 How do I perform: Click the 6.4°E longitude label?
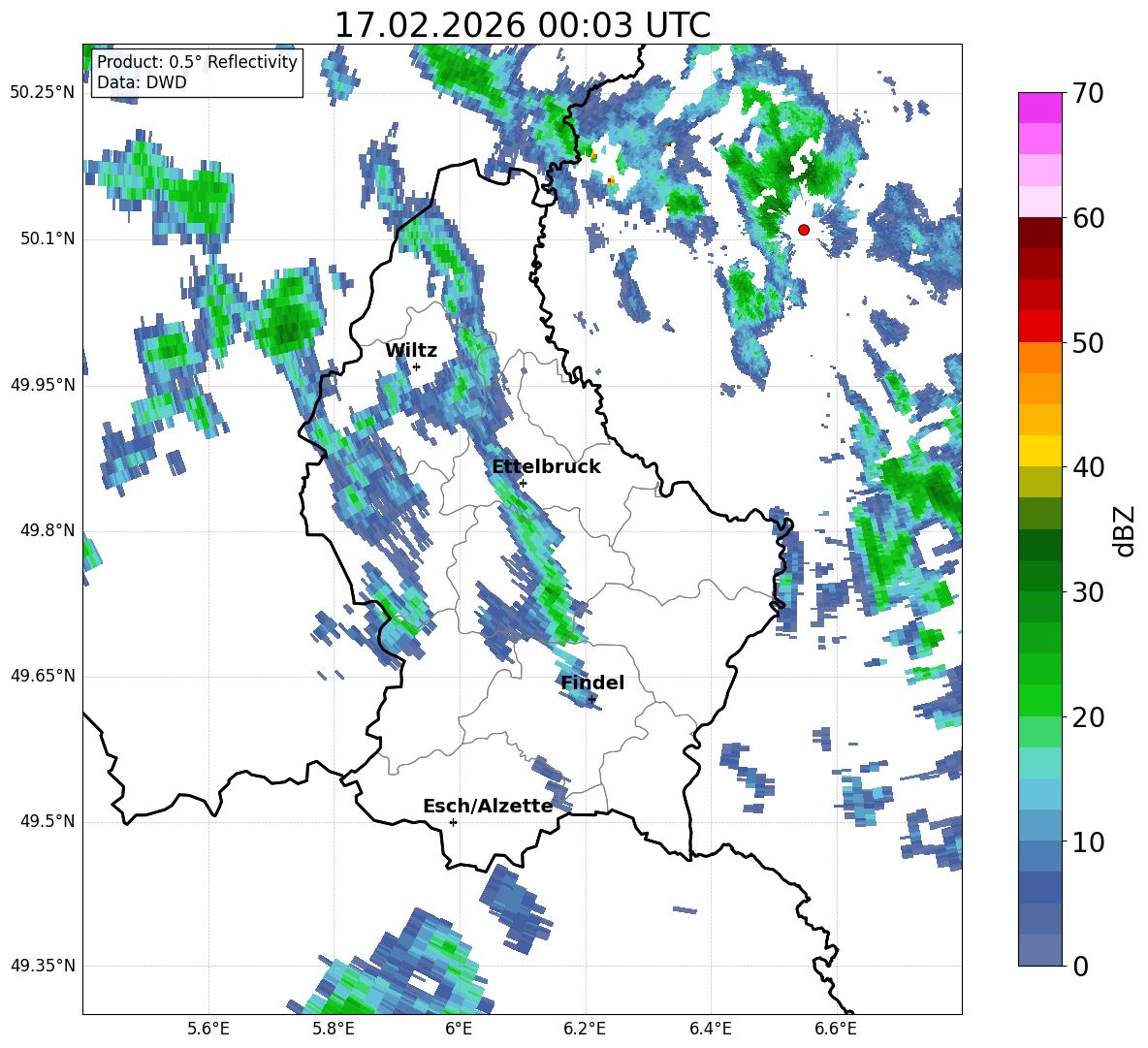click(x=710, y=1029)
